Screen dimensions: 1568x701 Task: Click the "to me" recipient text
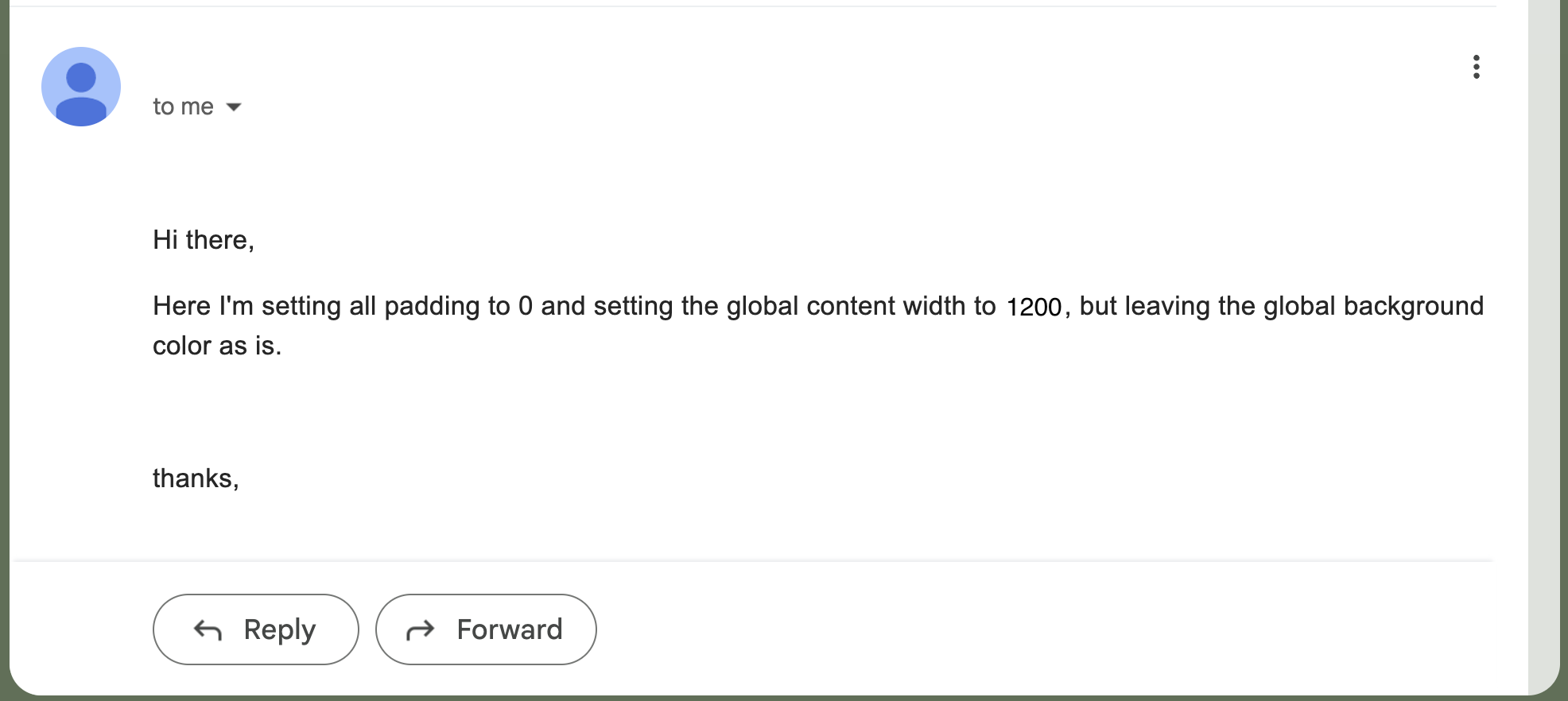(183, 107)
